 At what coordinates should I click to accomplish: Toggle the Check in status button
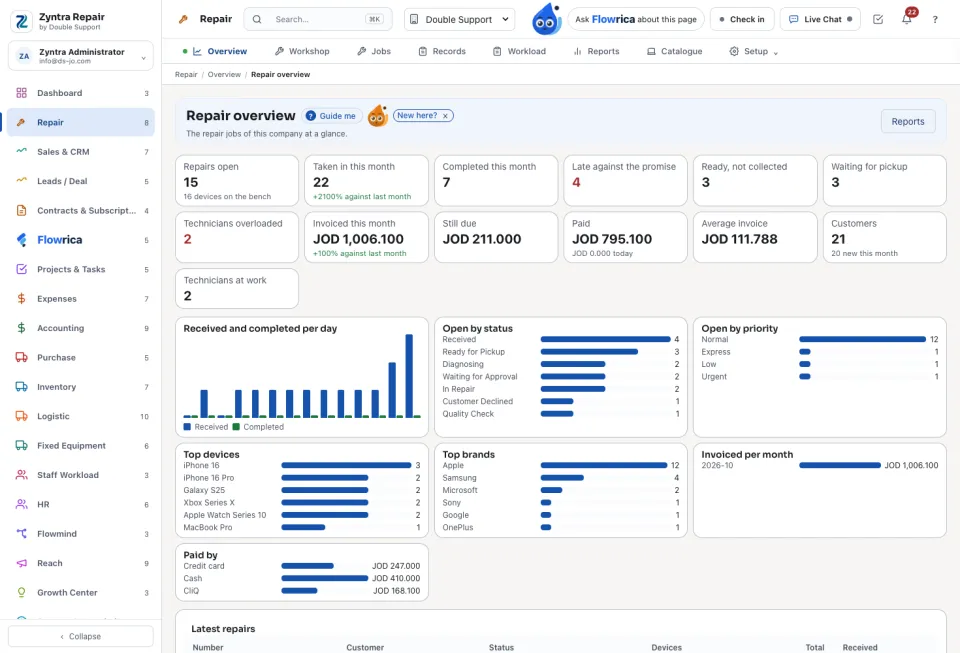pyautogui.click(x=742, y=20)
